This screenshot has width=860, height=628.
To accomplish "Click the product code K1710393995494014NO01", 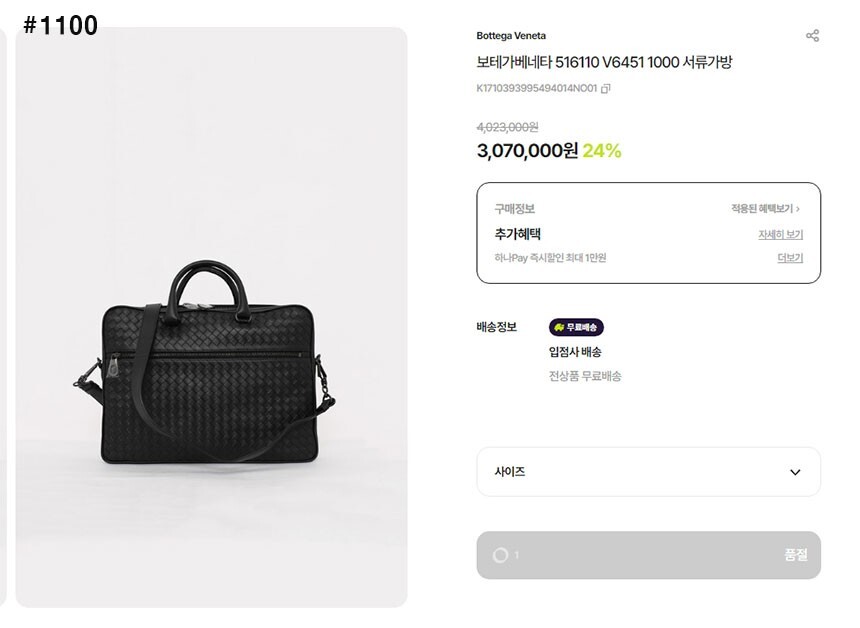I will click(x=536, y=88).
